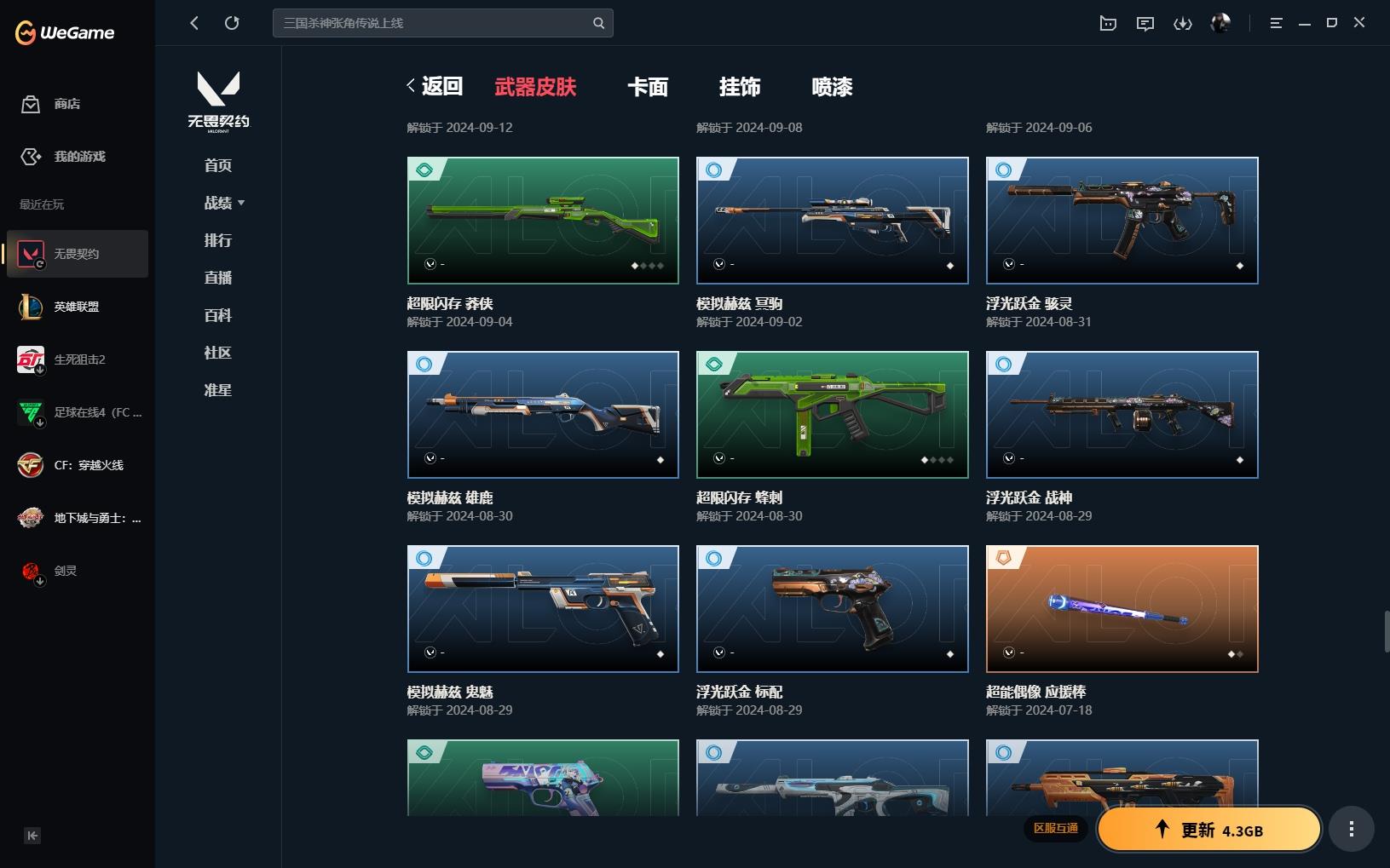The image size is (1390, 868).
Task: Click the WeGame logo
Action: click(65, 32)
